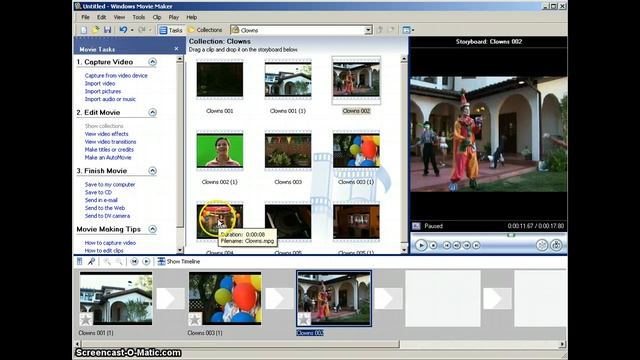Switch view with Show Timeline button
Screen dimensions: 640x360
[x=179, y=261]
